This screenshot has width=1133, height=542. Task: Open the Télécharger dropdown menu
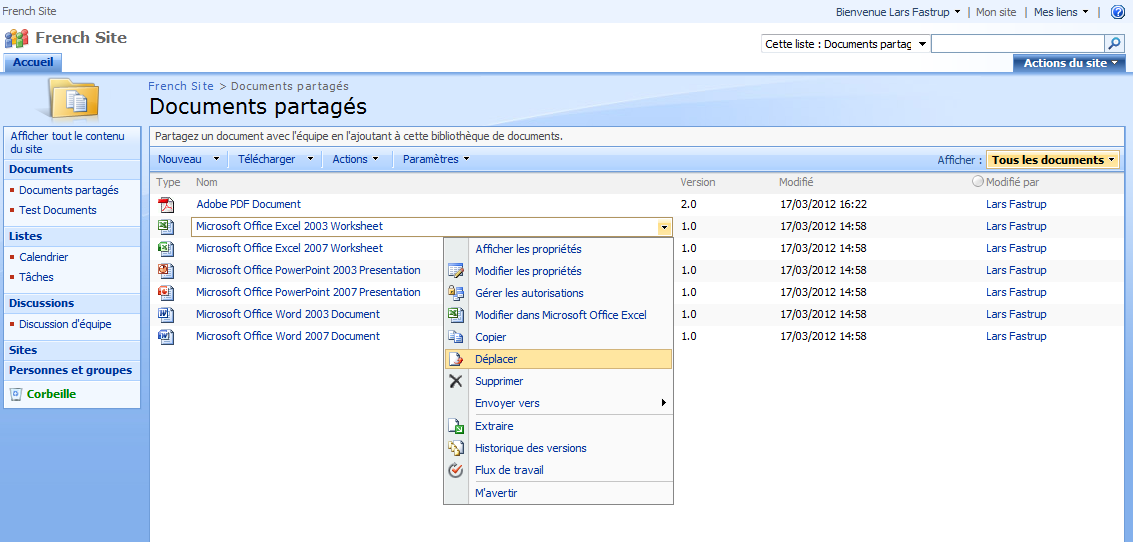pos(276,159)
